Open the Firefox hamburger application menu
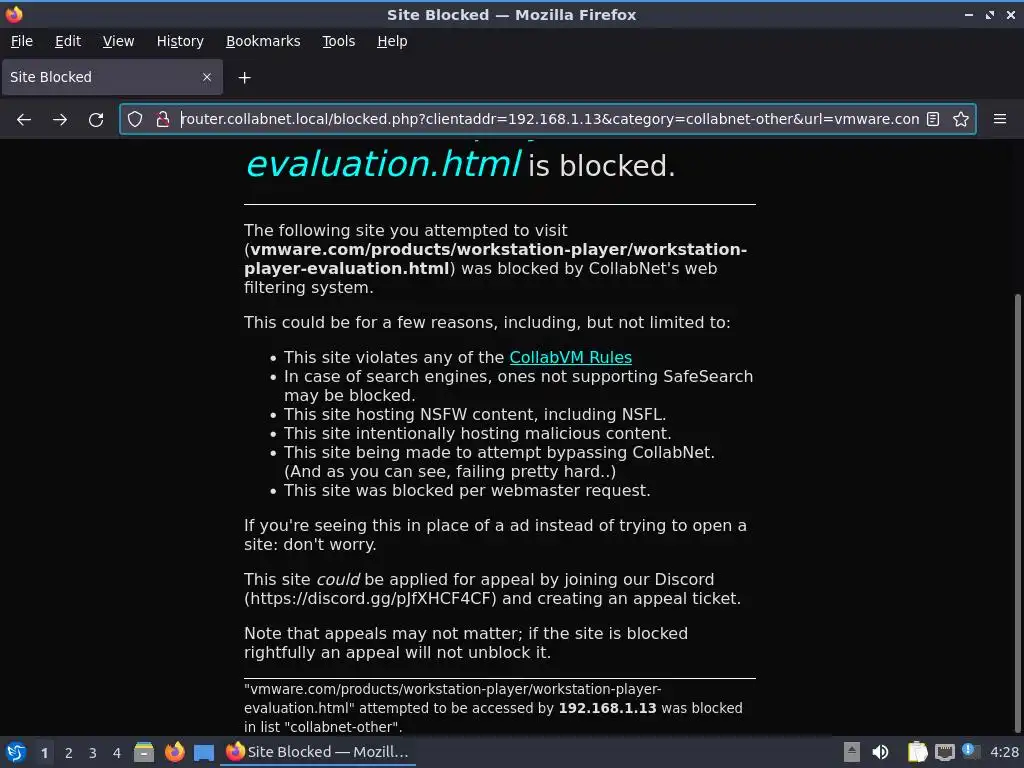Screen dimensions: 1024x768 [1000, 119]
